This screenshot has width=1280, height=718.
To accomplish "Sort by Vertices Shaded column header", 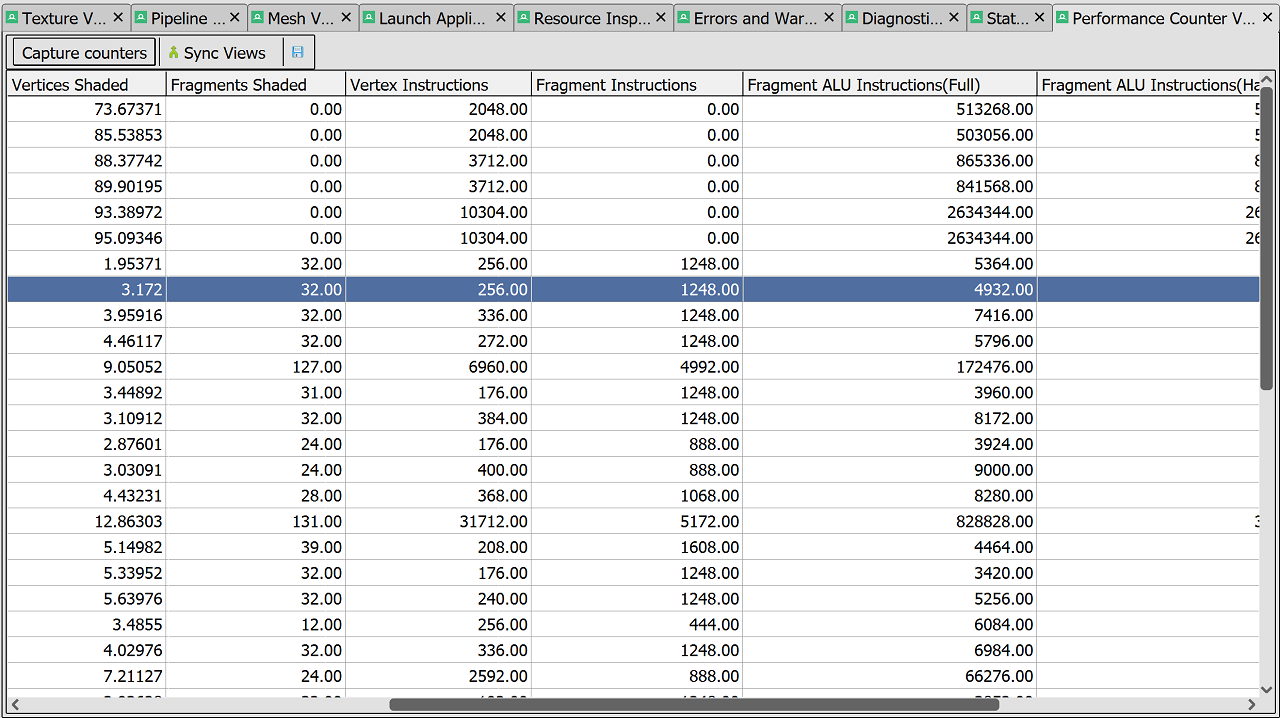I will point(86,85).
